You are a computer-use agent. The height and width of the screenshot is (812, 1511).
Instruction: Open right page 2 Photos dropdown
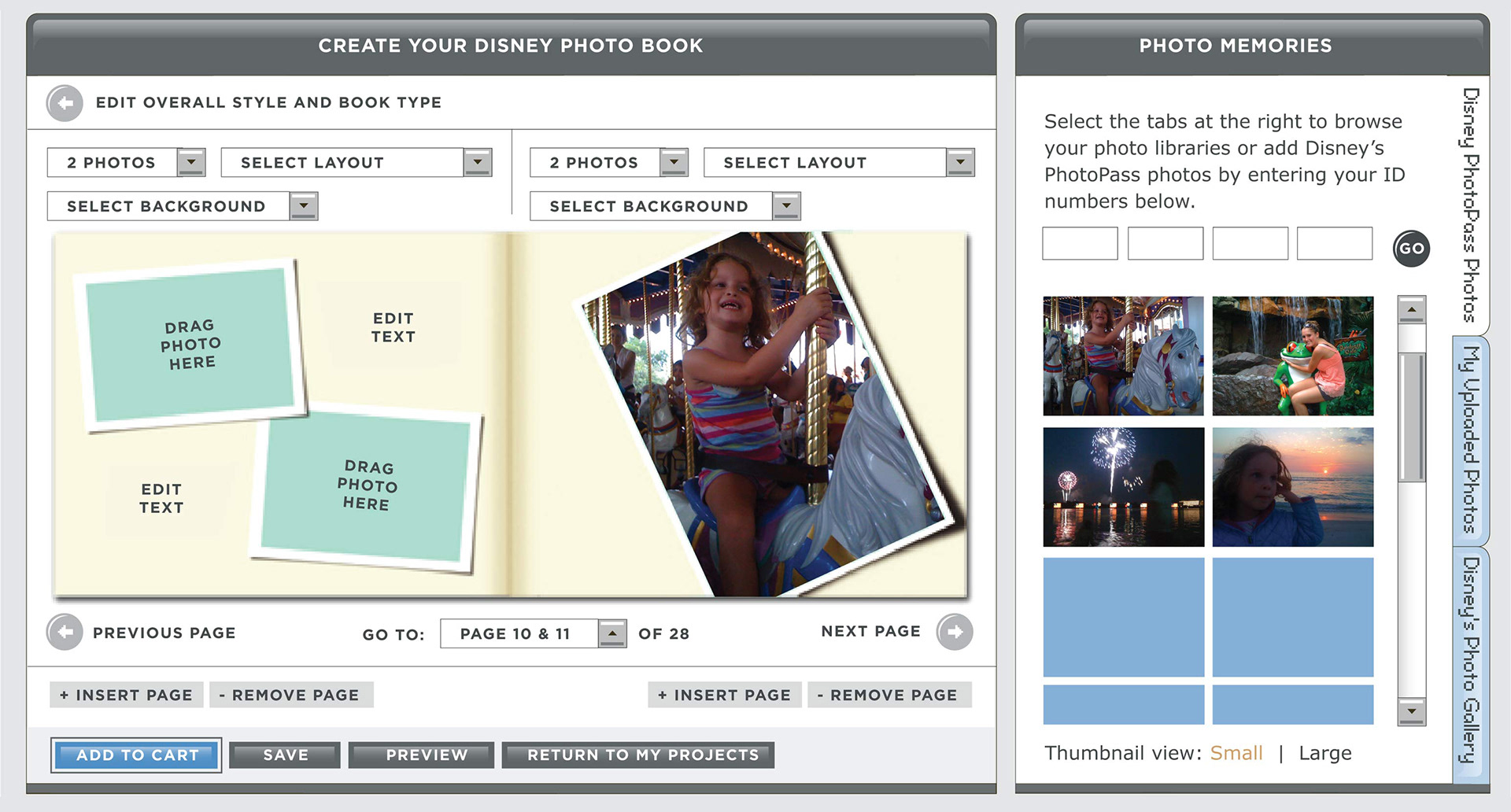point(609,163)
